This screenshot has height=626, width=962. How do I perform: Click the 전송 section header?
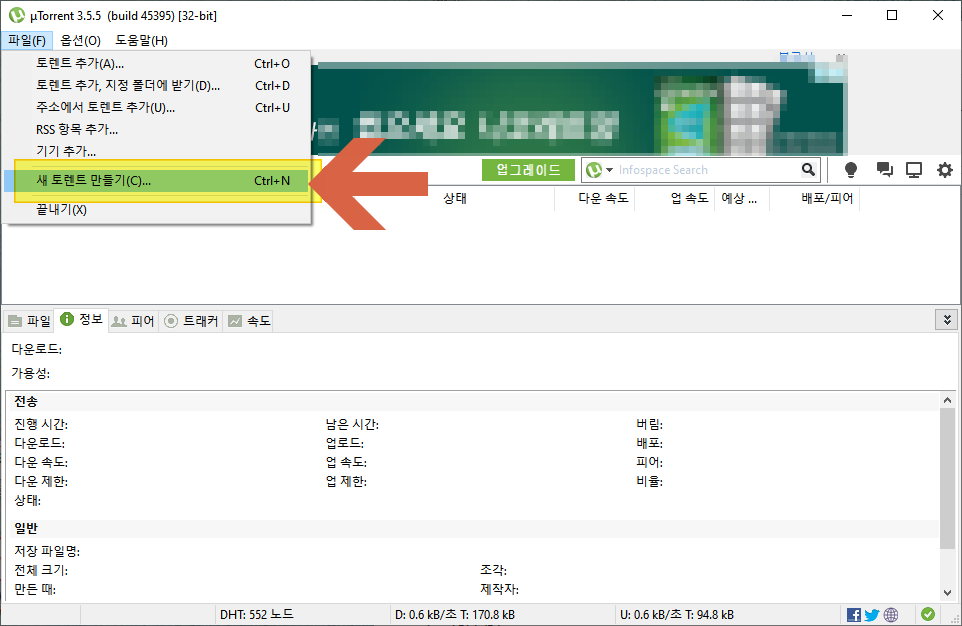[26, 401]
